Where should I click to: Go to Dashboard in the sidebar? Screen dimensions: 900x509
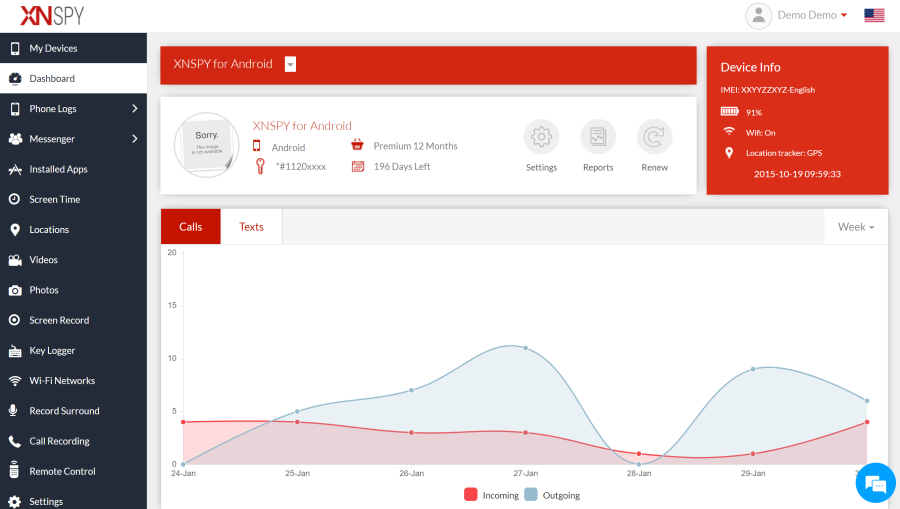coord(73,79)
